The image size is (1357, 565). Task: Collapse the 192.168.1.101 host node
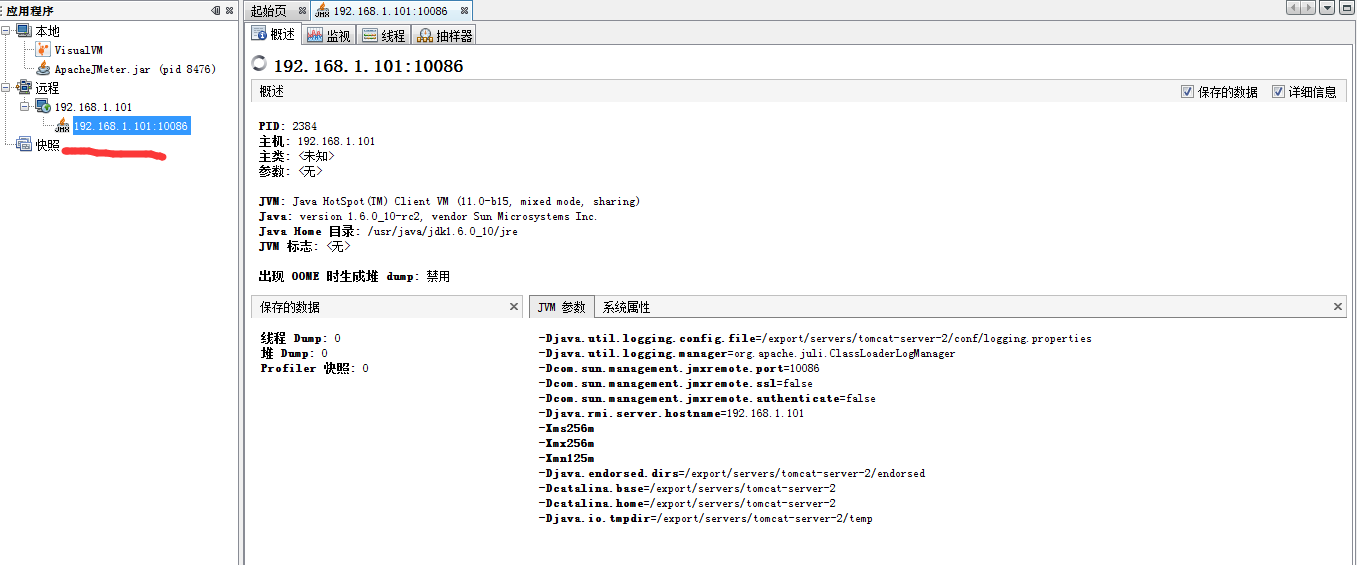[x=25, y=107]
